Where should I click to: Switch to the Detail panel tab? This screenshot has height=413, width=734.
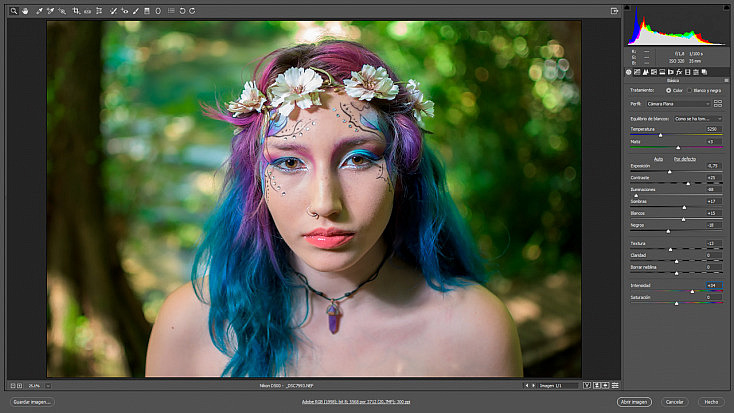(646, 72)
